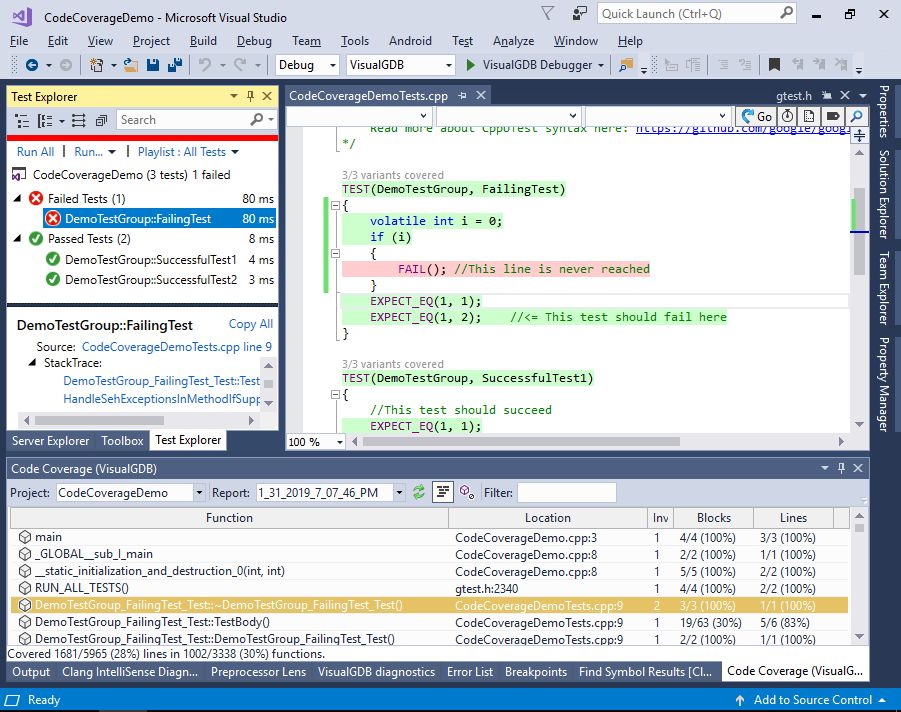Switch to the Error List tab
This screenshot has width=901, height=712.
[x=470, y=672]
